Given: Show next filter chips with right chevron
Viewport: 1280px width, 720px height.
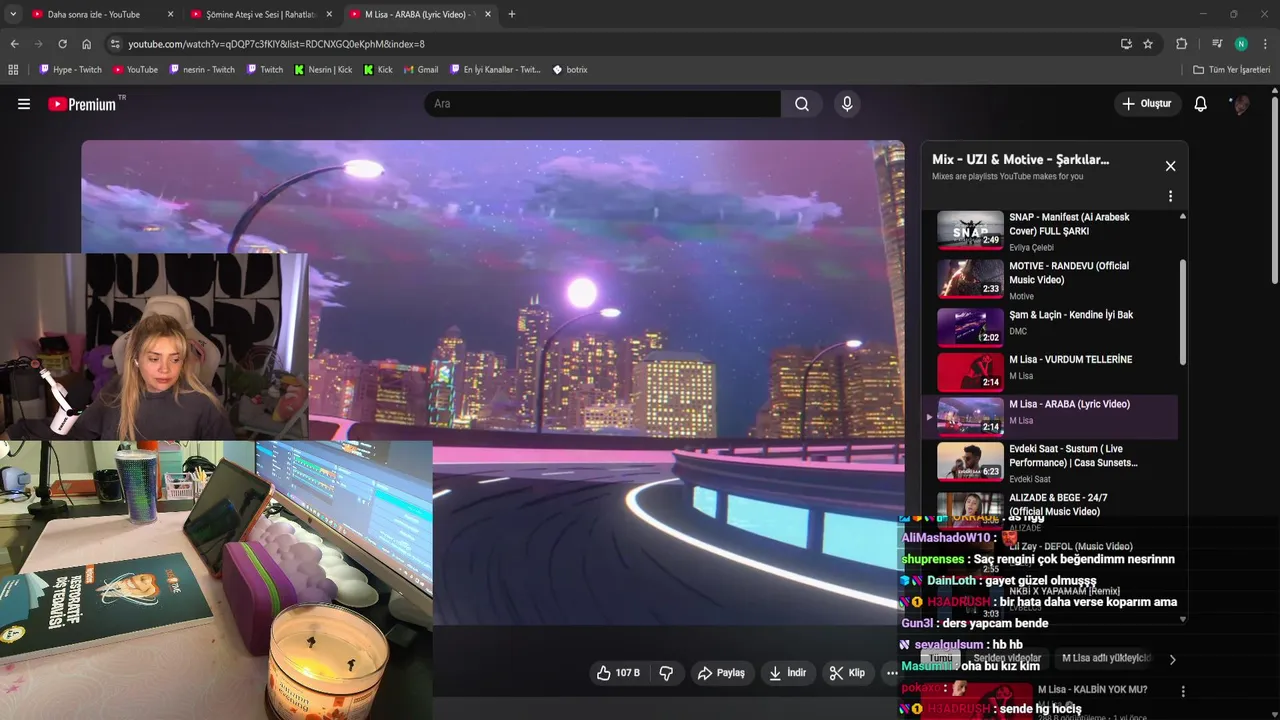Looking at the screenshot, I should [x=1172, y=659].
